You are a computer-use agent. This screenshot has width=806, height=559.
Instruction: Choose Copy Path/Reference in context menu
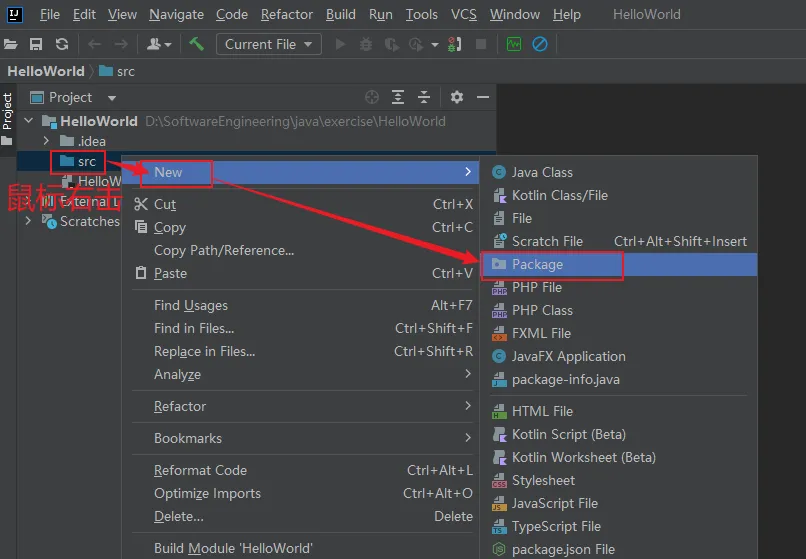[x=302, y=250]
